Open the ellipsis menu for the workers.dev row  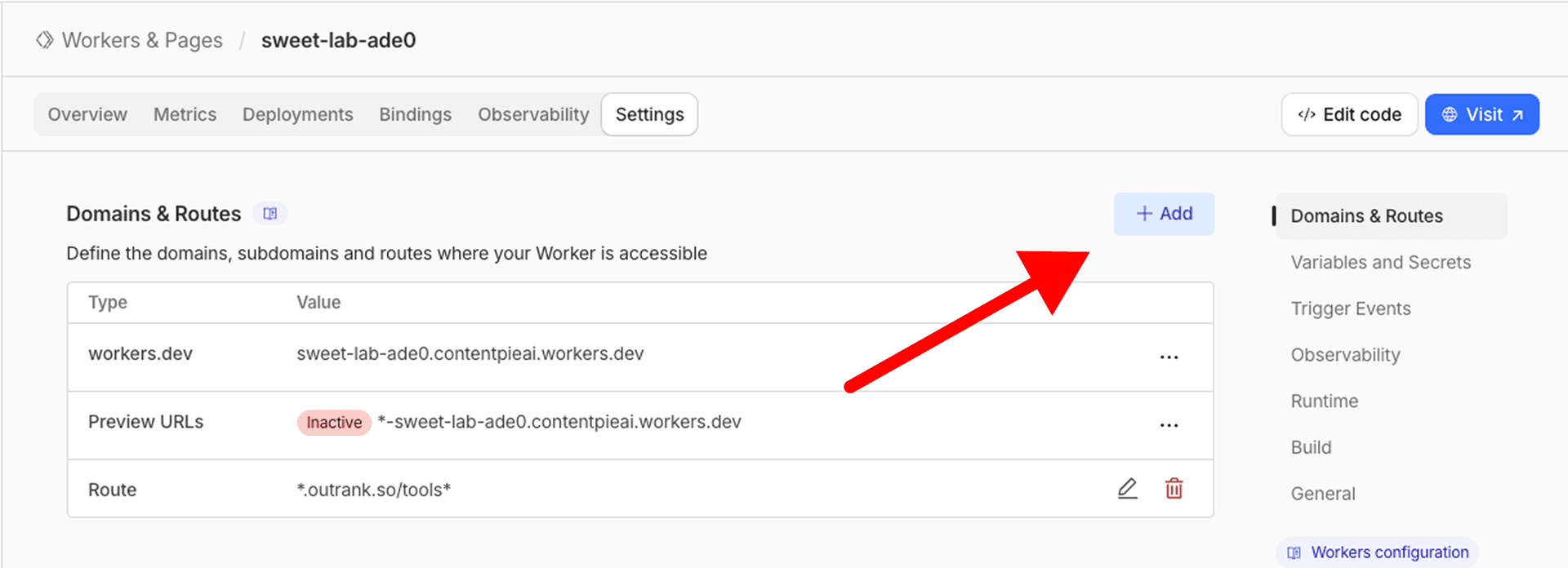[1169, 357]
